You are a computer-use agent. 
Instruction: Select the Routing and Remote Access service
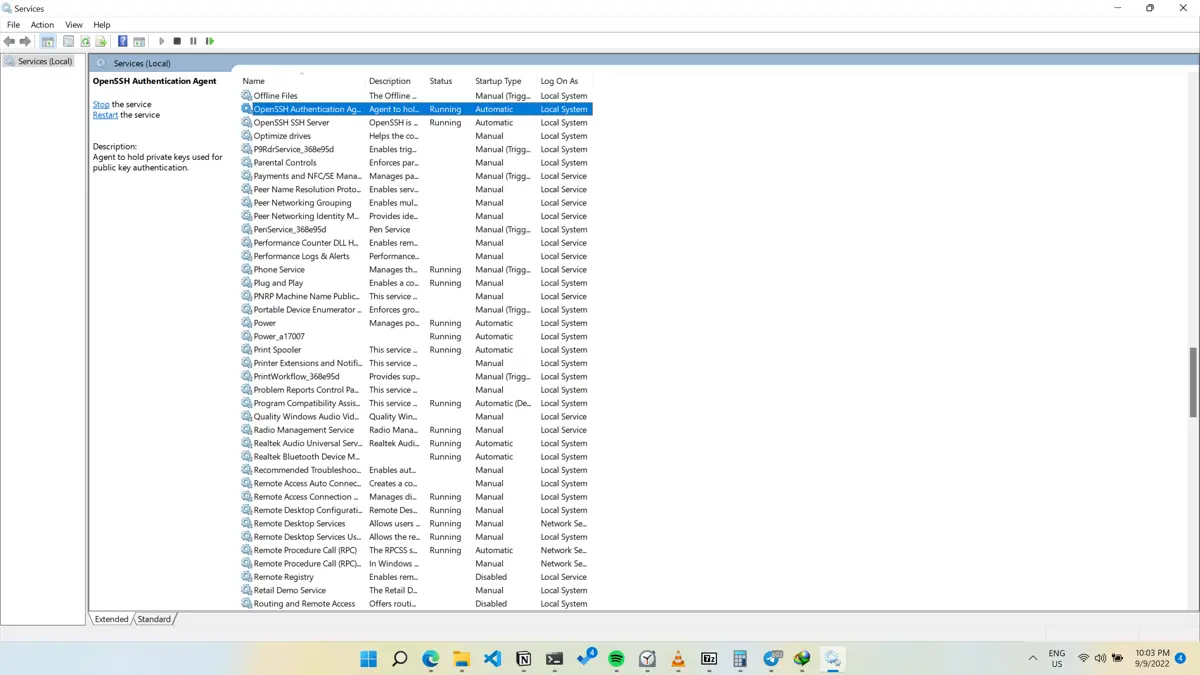[416, 604]
